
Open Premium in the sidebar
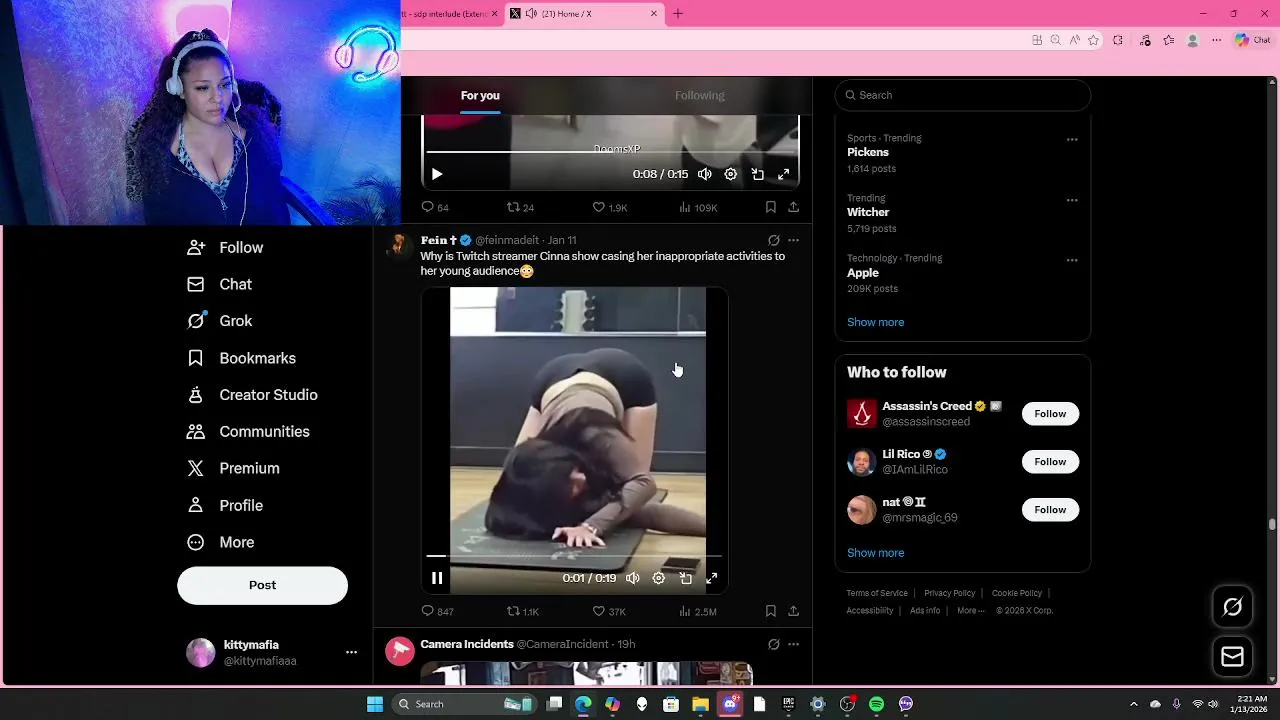(x=234, y=468)
